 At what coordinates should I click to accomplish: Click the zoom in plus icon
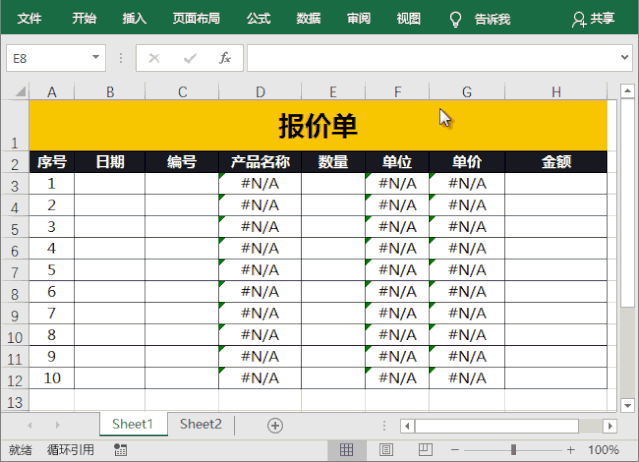click(571, 450)
